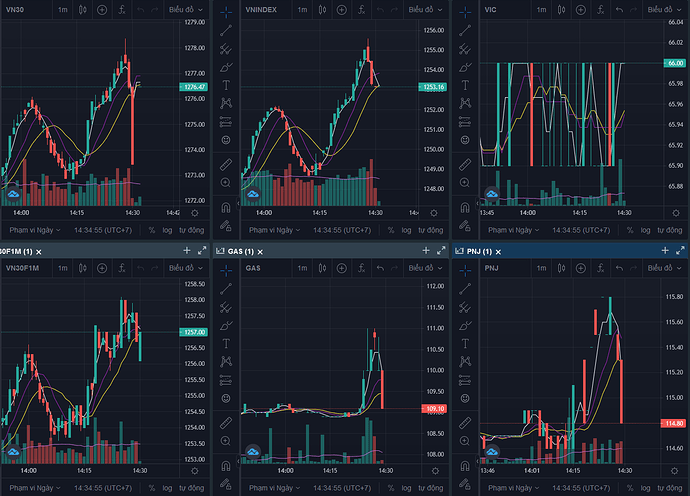
Task: Switch to the PNJ (1) tab
Action: point(479,252)
